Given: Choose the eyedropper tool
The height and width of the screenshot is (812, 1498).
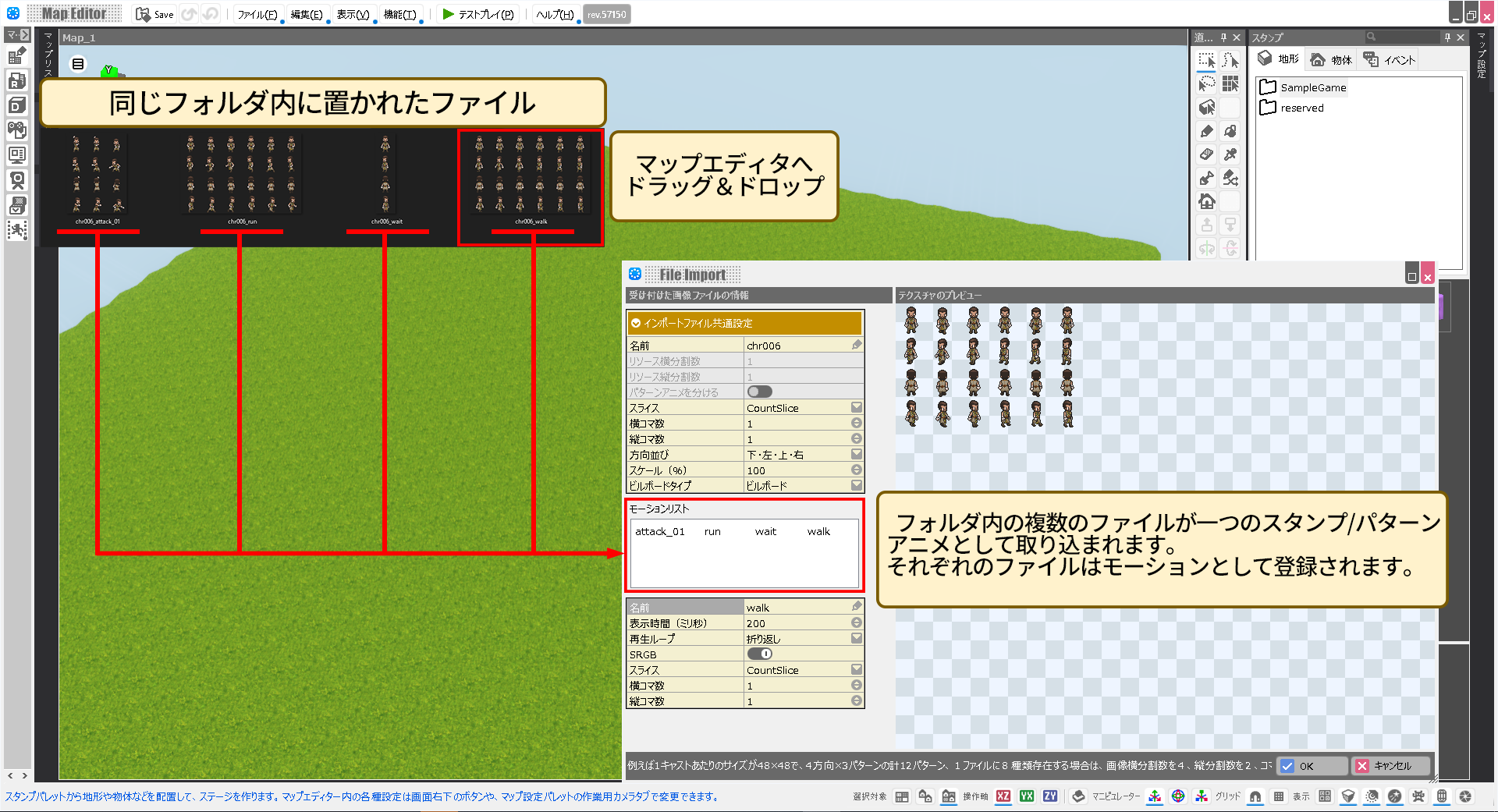Looking at the screenshot, I should 1230,154.
